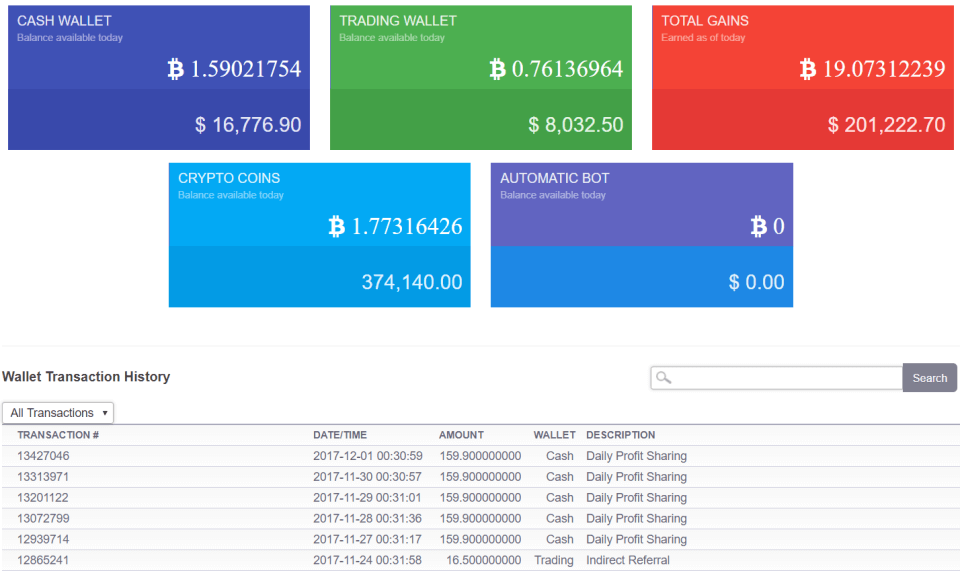Click the Bitcoin icon in Automatic Bot card
The height and width of the screenshot is (571, 960).
[x=759, y=226]
